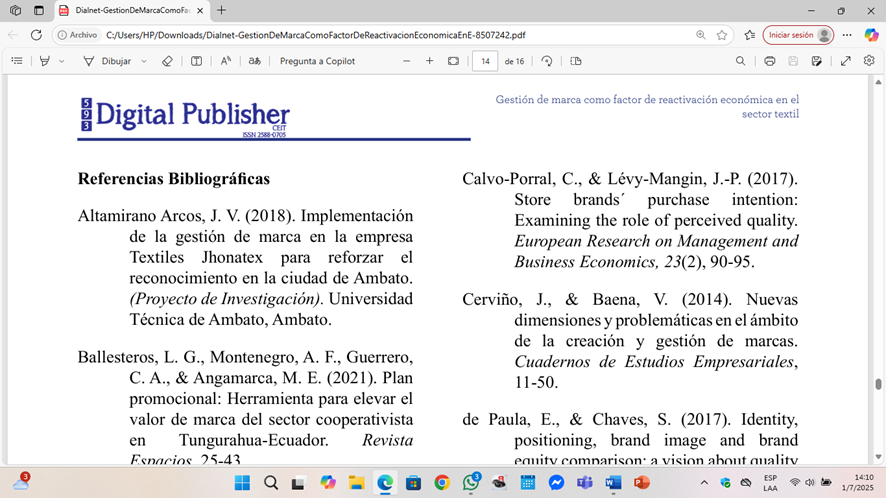Open the translate tool in PDF toolbar
This screenshot has height=498, width=886.
[x=255, y=61]
